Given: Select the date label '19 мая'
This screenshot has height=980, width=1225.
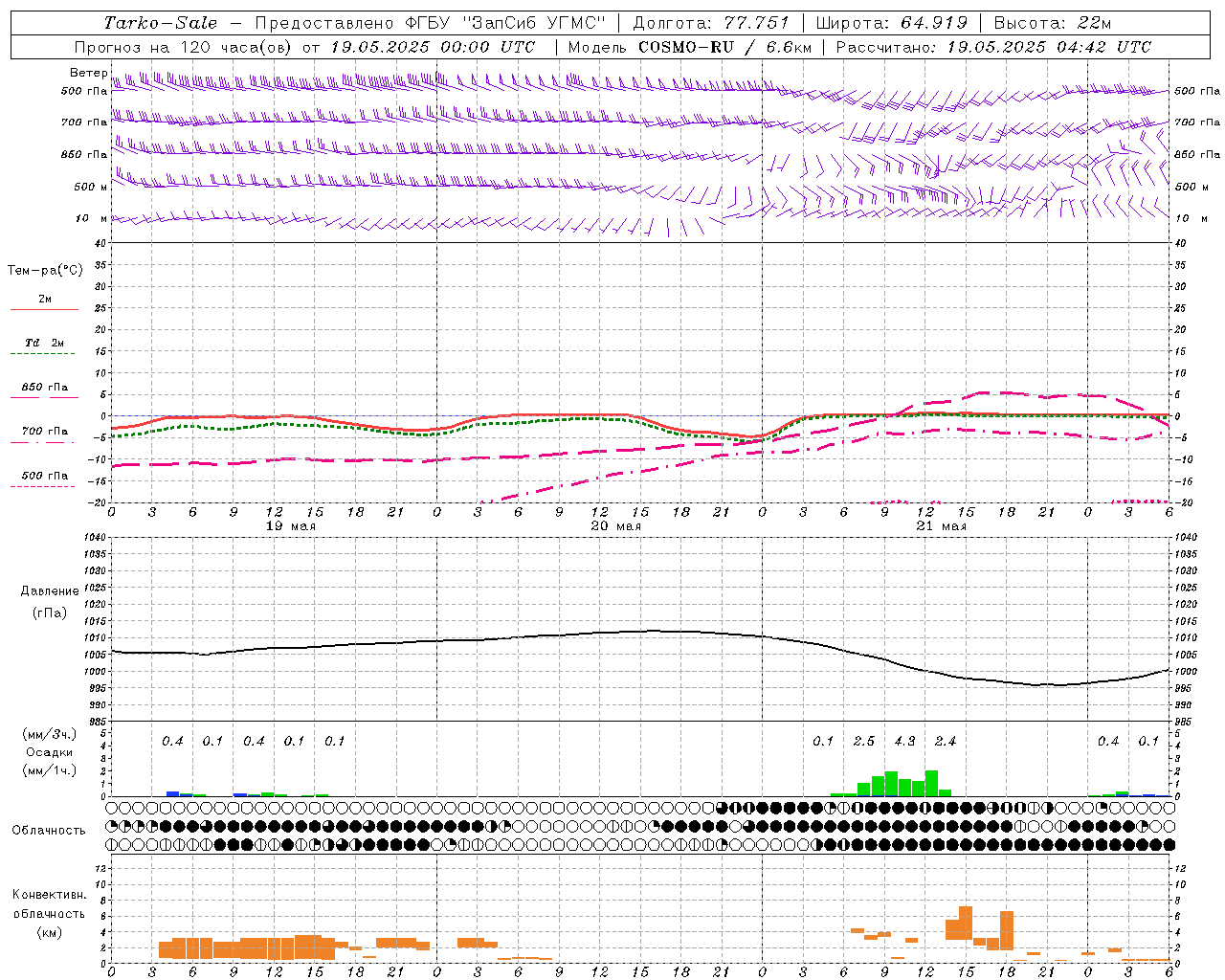Looking at the screenshot, I should [x=290, y=526].
